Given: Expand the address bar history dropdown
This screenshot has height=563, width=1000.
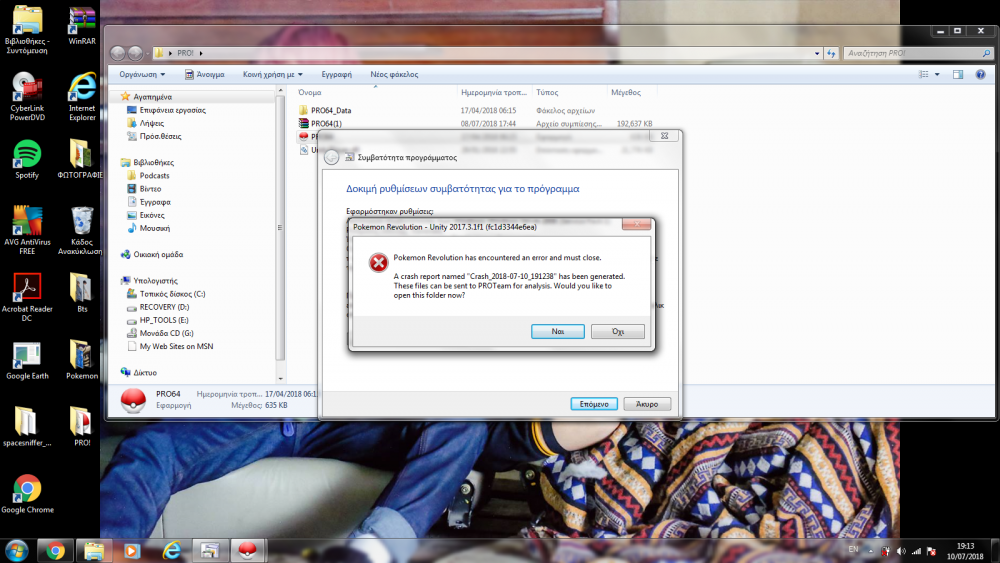Looking at the screenshot, I should point(817,54).
